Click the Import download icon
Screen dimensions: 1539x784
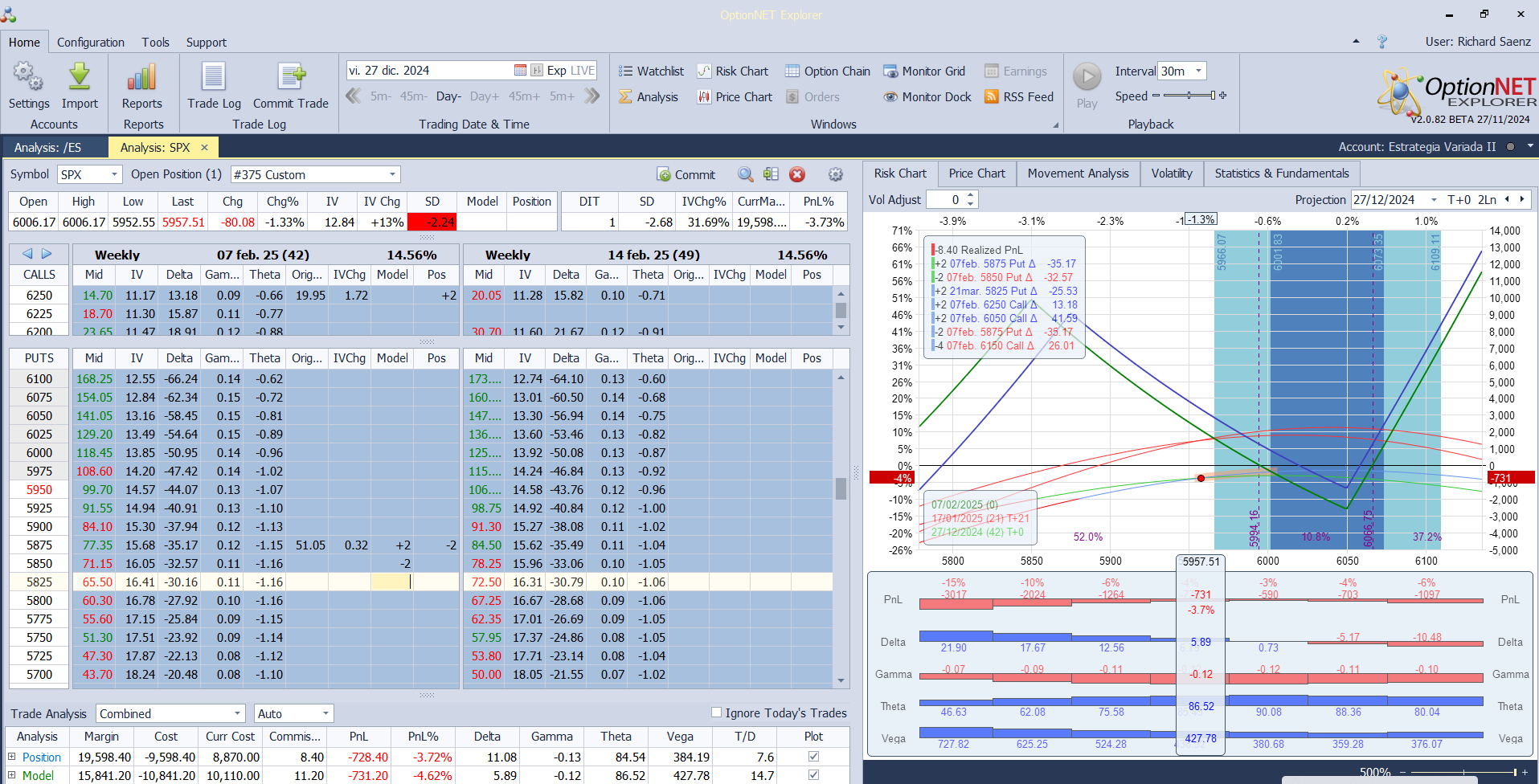coord(80,77)
